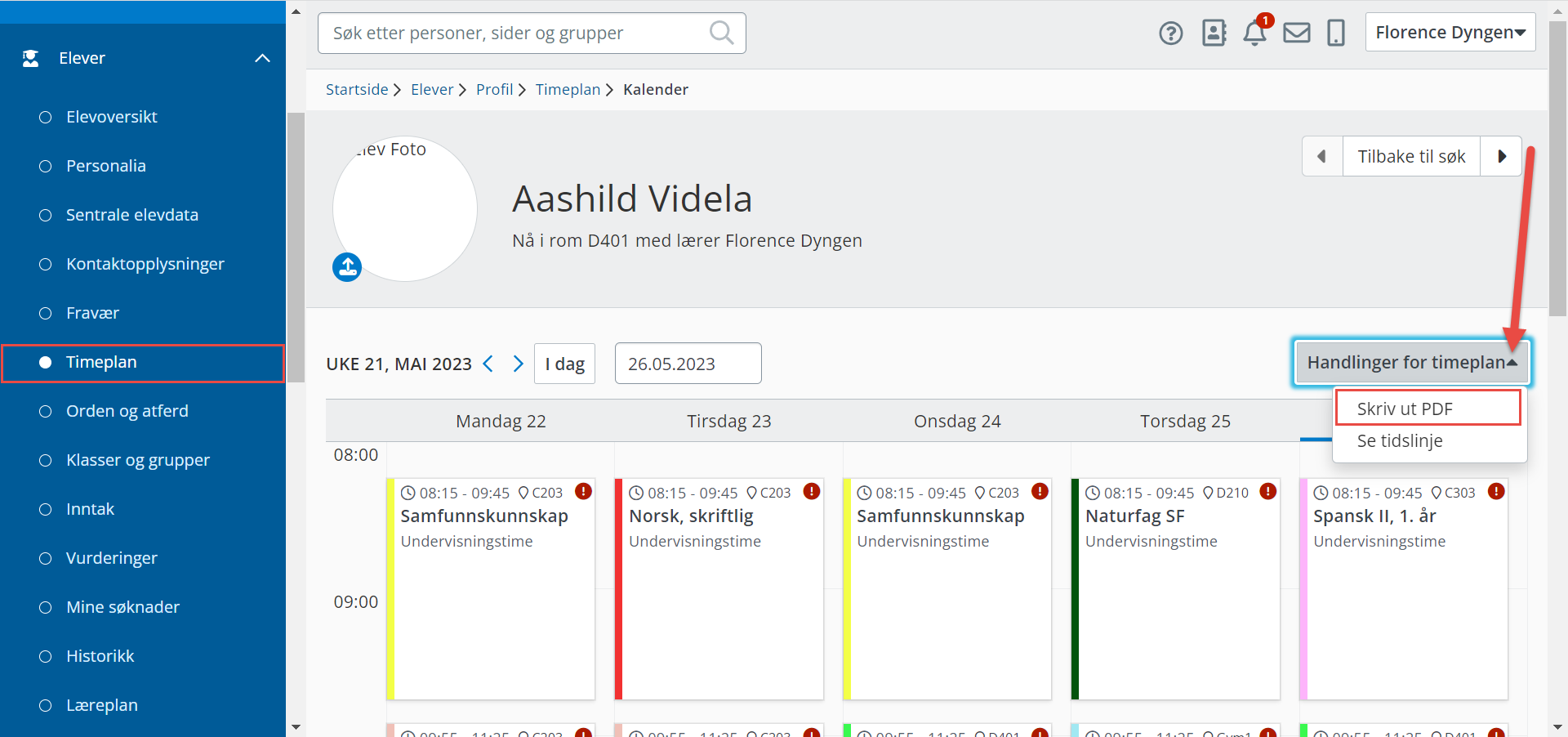Choose Se tidslinje menu entry
This screenshot has width=1568, height=737.
(1399, 441)
